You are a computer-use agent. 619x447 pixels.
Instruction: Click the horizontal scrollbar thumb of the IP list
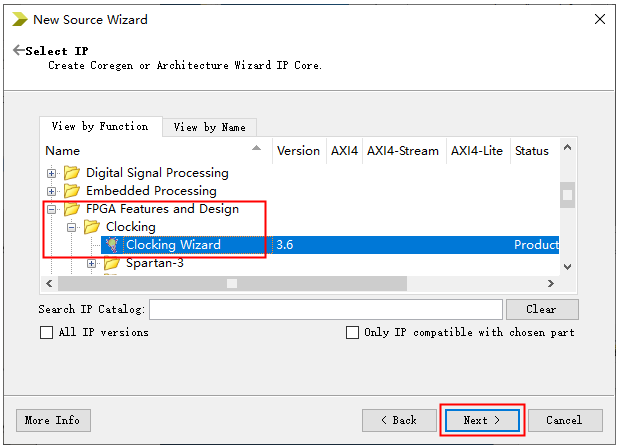[x=232, y=283]
